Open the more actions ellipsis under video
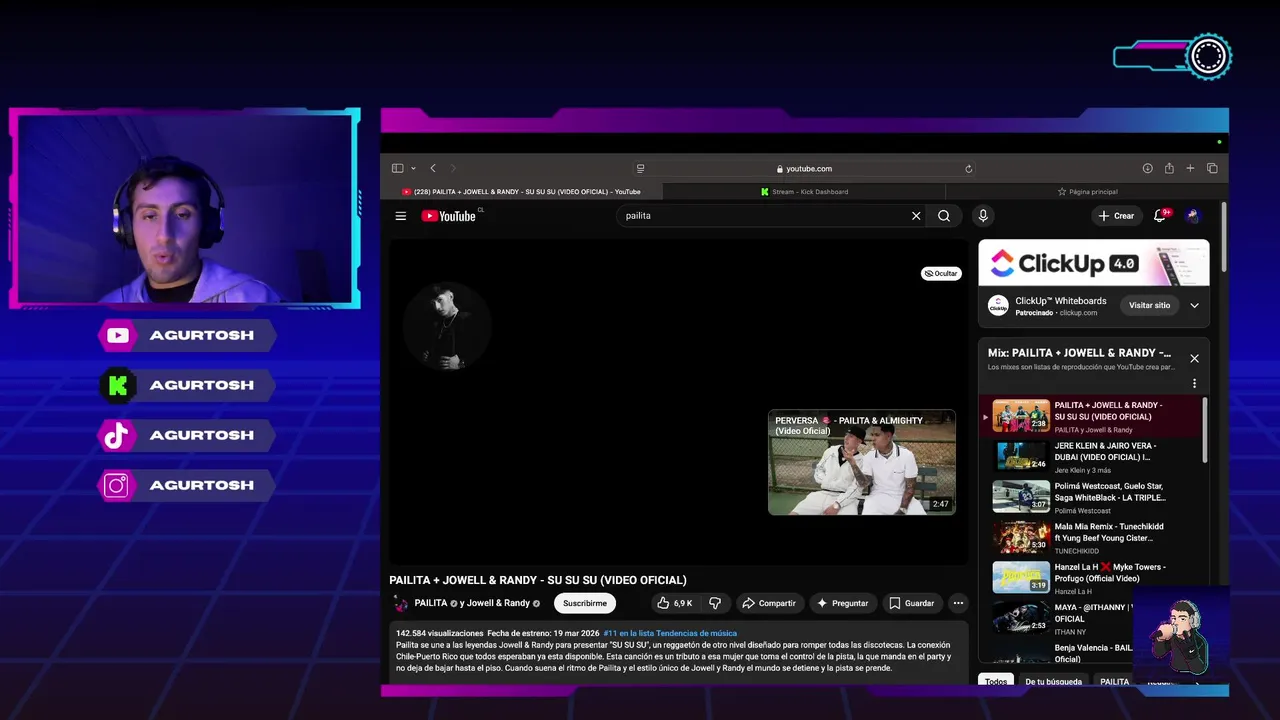This screenshot has width=1280, height=720. tap(958, 603)
